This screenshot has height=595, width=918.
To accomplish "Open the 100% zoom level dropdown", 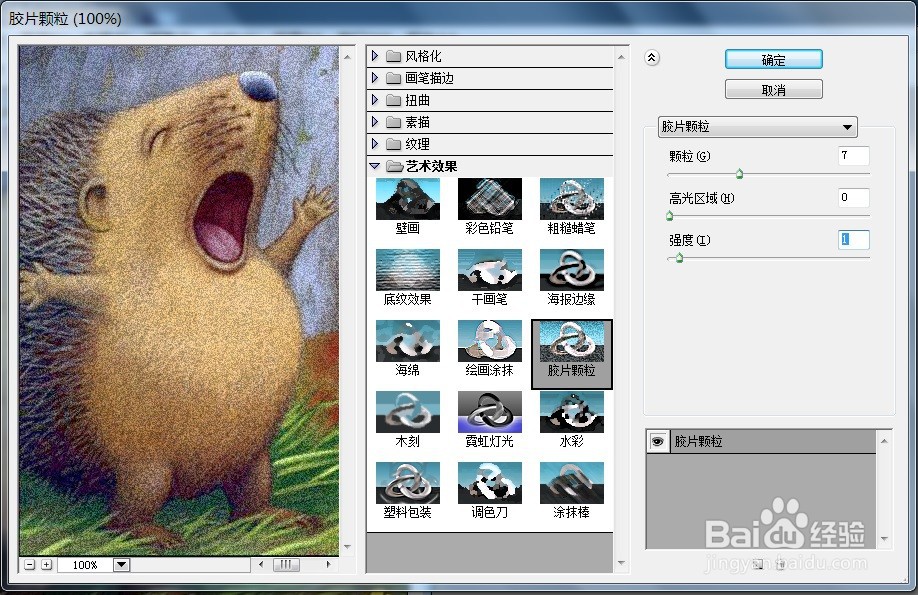I will 121,565.
